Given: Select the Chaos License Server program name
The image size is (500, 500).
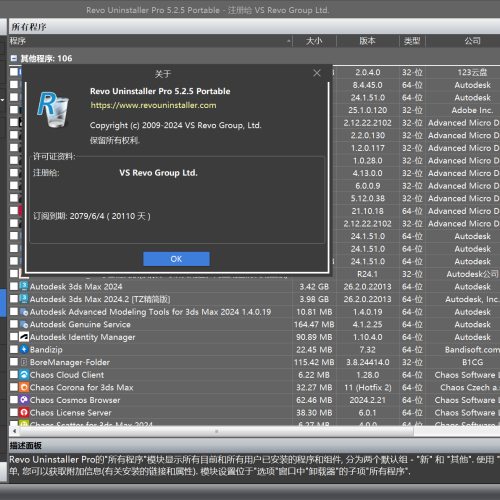Looking at the screenshot, I should click(71, 413).
